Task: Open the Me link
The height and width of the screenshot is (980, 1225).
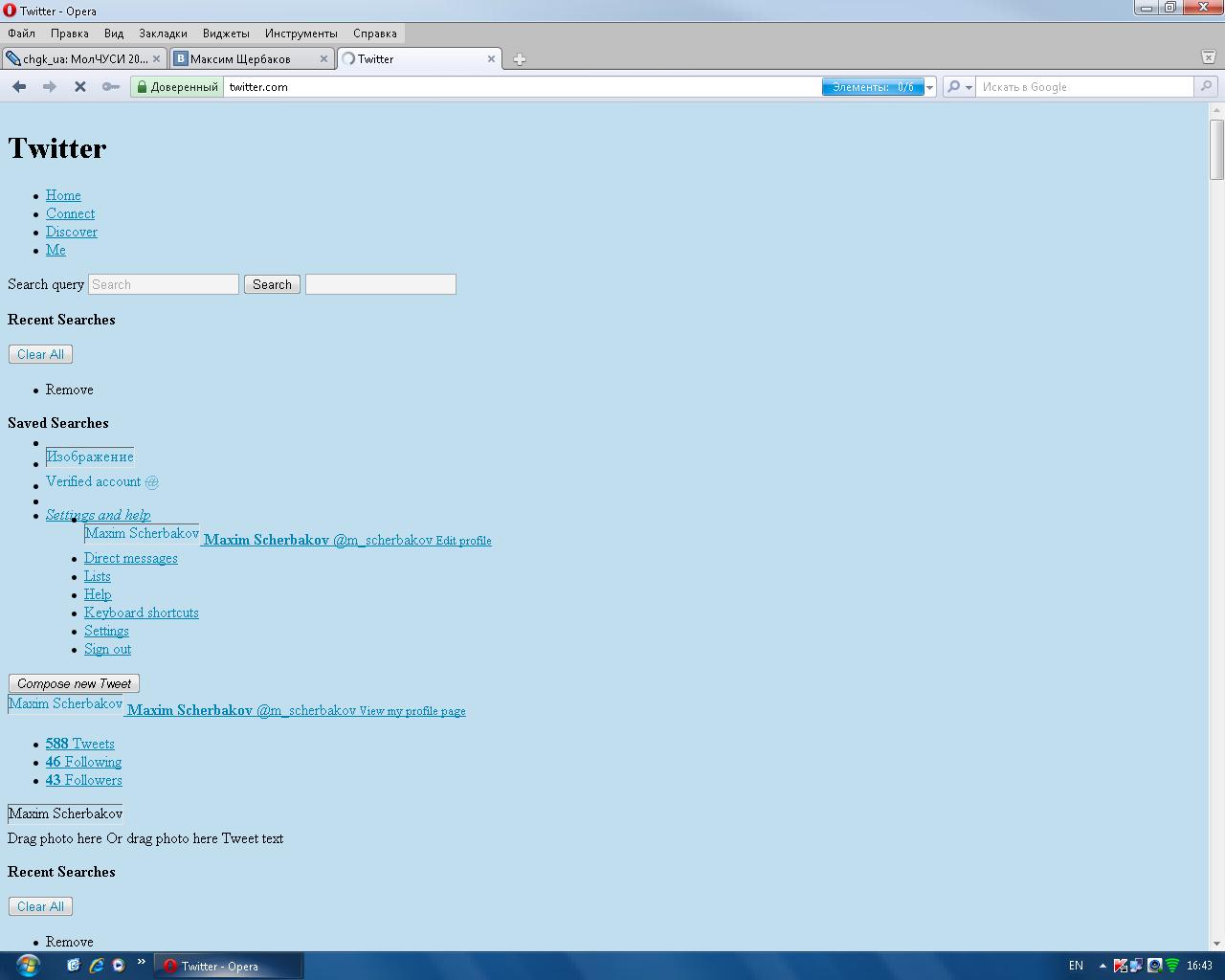Action: tap(56, 250)
